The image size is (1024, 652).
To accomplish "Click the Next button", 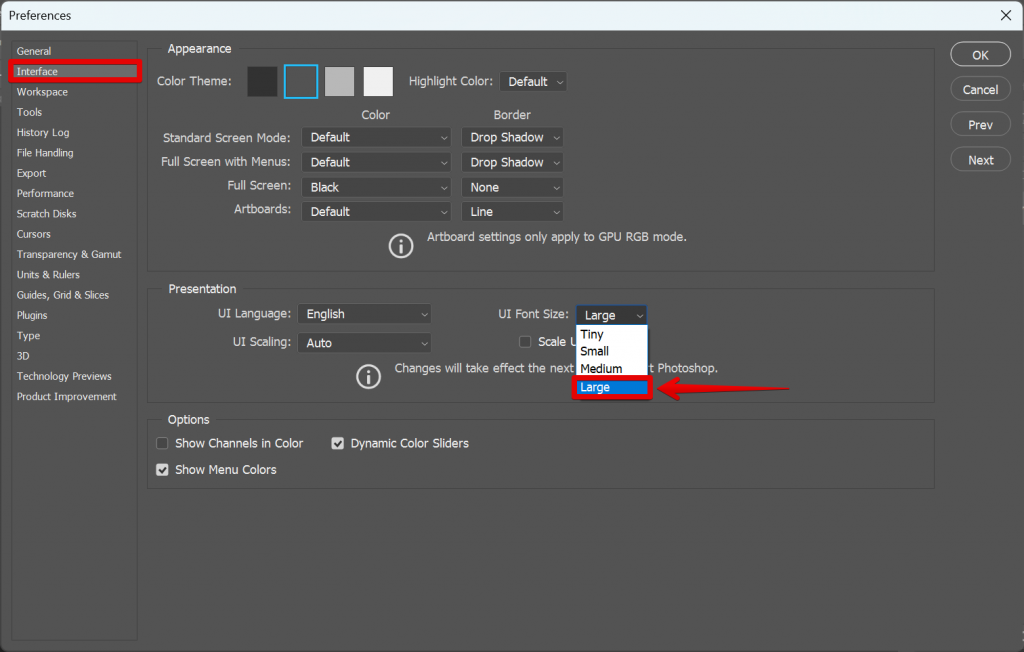I will click(980, 159).
